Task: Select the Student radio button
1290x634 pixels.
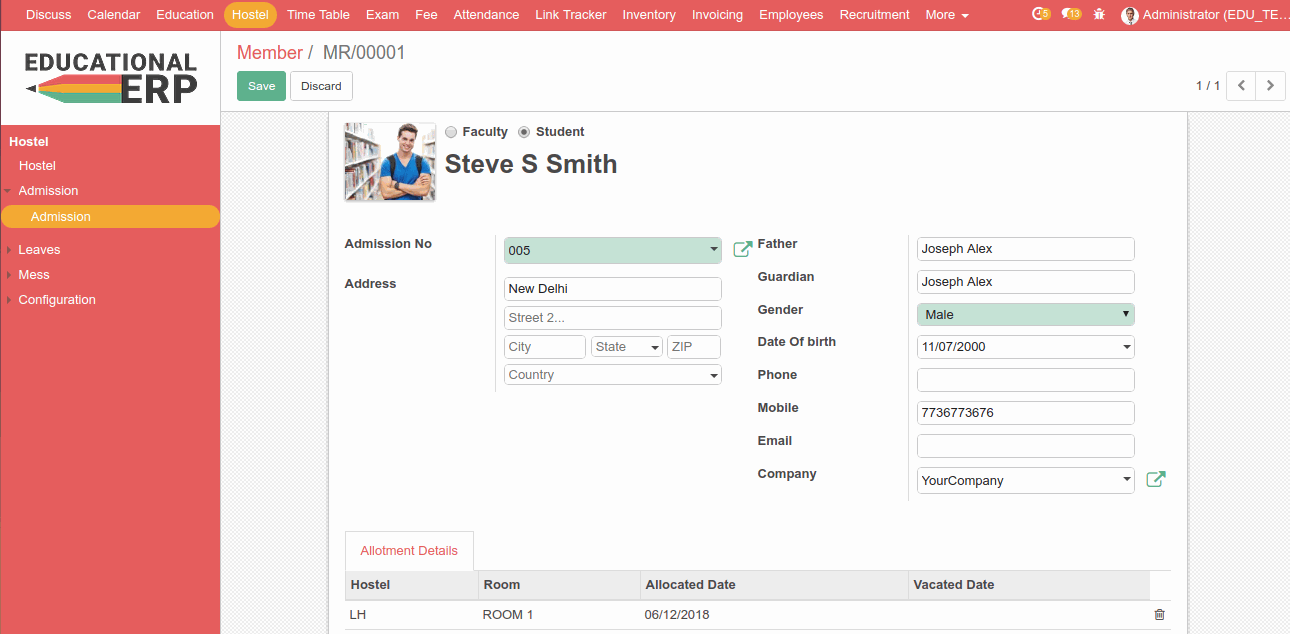Action: [524, 132]
